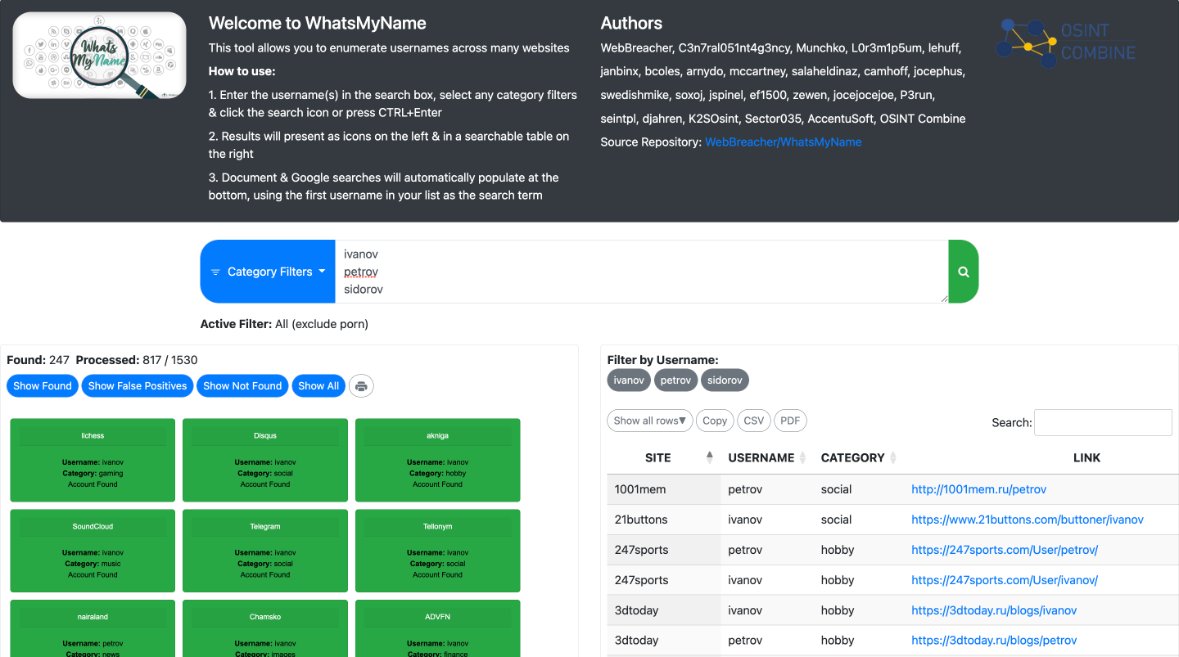Export the table as CSV
Viewport: 1179px width, 657px height.
coord(753,420)
